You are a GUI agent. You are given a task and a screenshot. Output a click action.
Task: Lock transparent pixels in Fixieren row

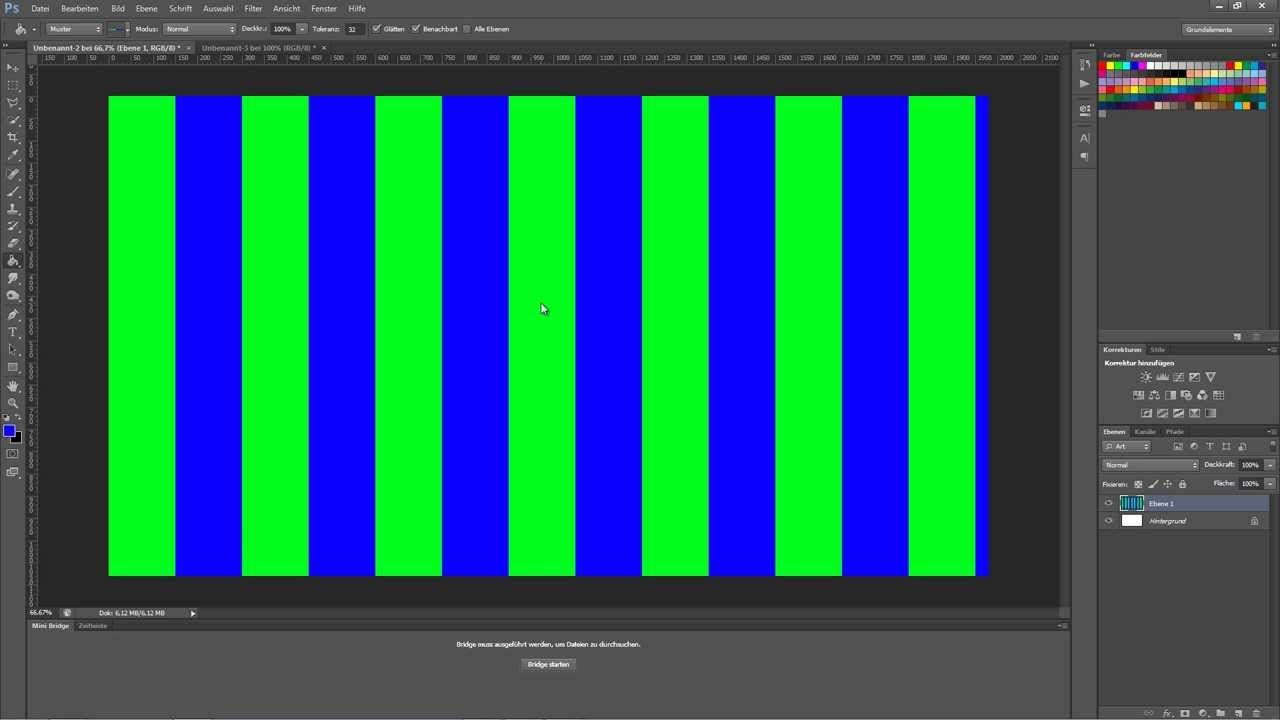(1138, 484)
